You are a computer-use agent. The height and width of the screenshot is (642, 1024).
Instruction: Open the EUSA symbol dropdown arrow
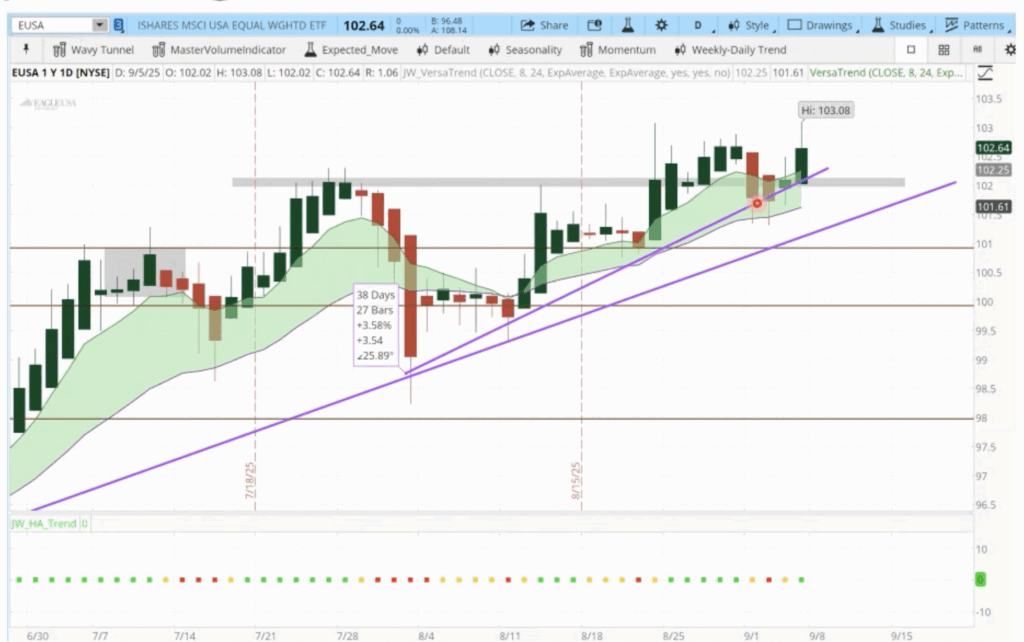99,25
